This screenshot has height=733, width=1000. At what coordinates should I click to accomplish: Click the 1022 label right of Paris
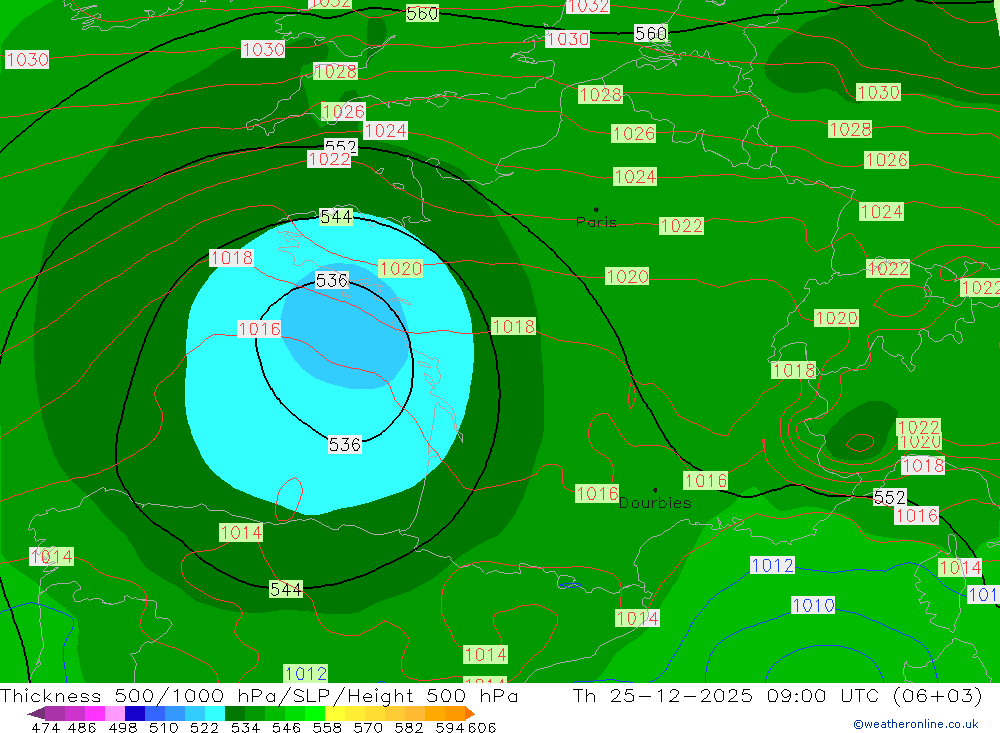681,226
